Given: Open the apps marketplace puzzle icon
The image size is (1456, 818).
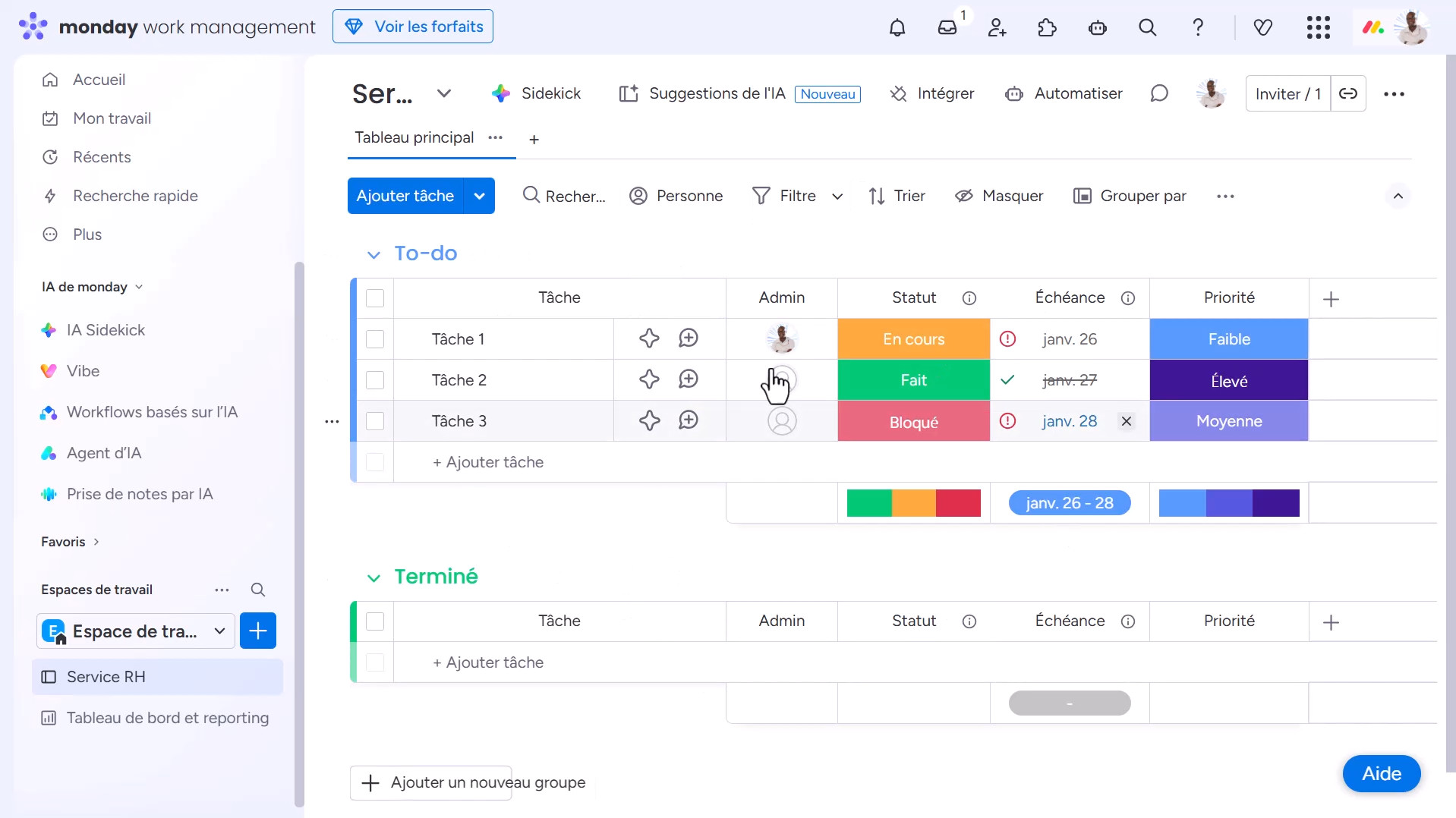Looking at the screenshot, I should 1047,28.
